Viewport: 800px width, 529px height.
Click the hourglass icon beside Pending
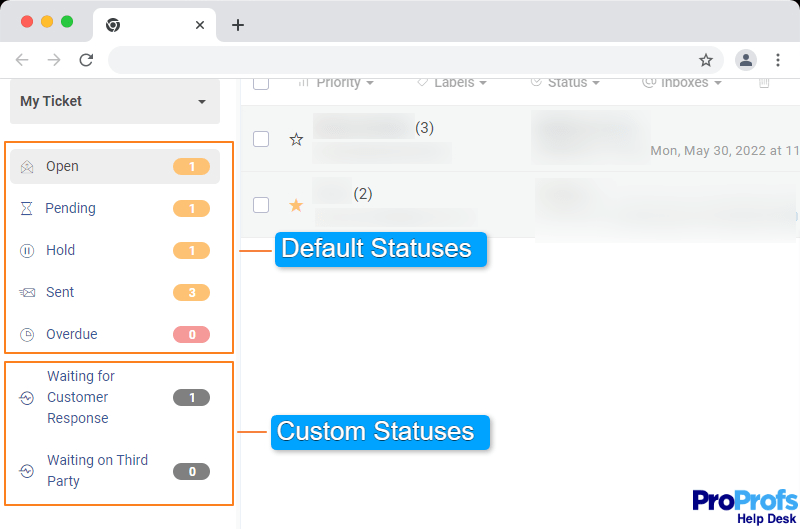pyautogui.click(x=27, y=209)
